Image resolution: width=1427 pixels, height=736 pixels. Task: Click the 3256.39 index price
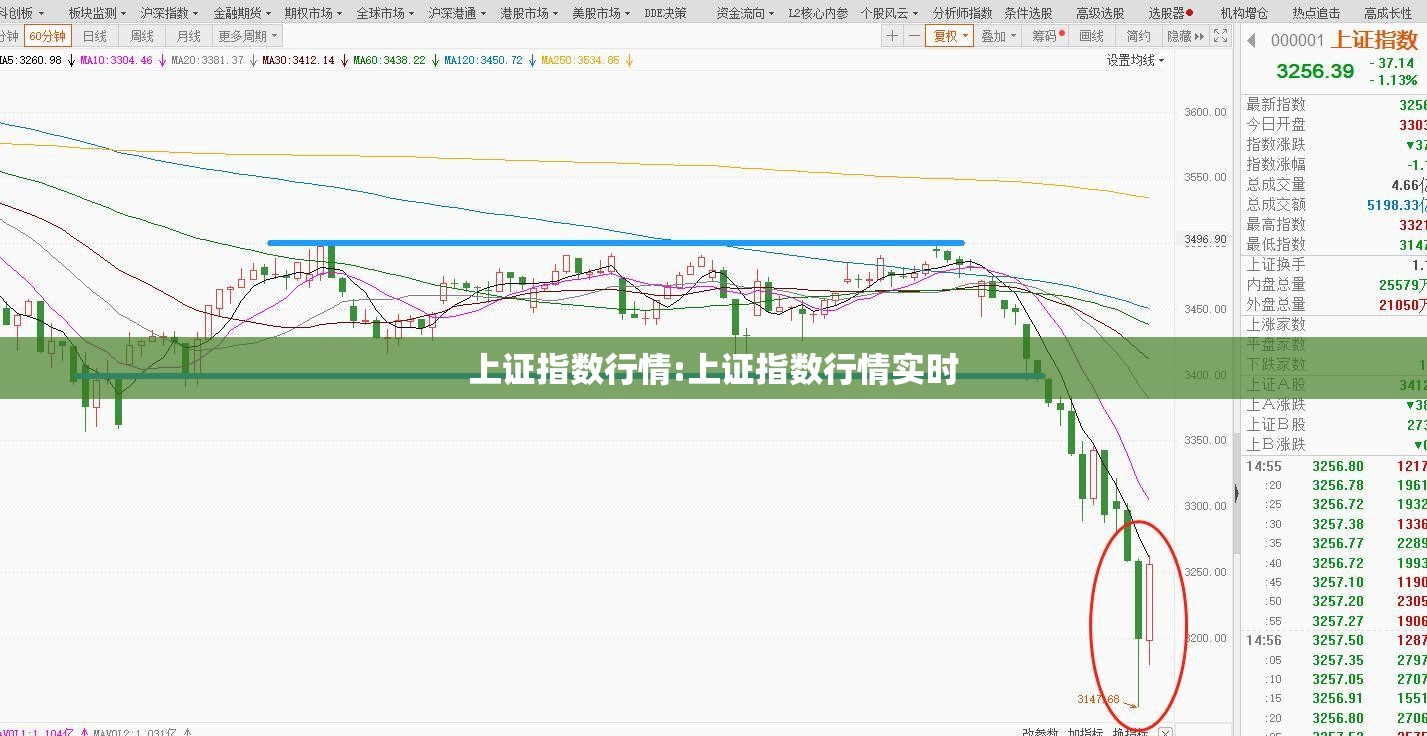(1315, 71)
